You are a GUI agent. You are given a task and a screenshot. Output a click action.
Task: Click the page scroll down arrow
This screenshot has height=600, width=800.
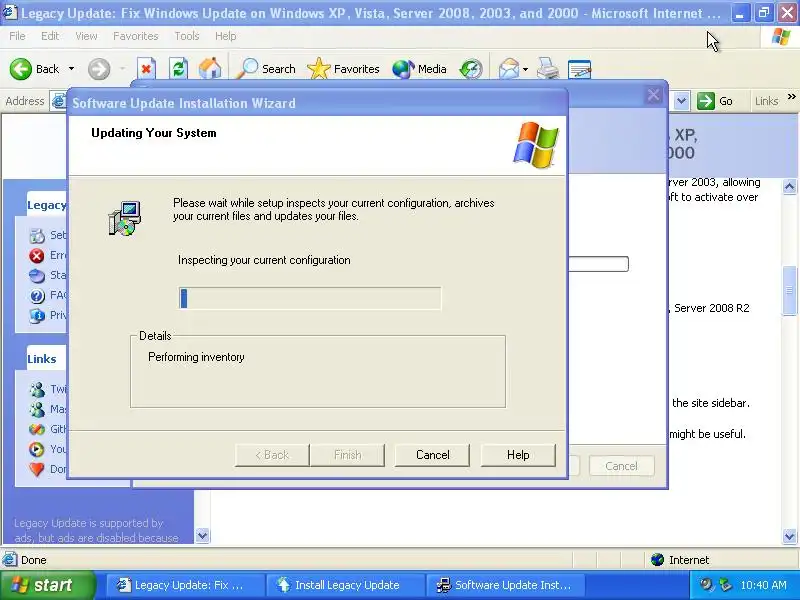[790, 536]
